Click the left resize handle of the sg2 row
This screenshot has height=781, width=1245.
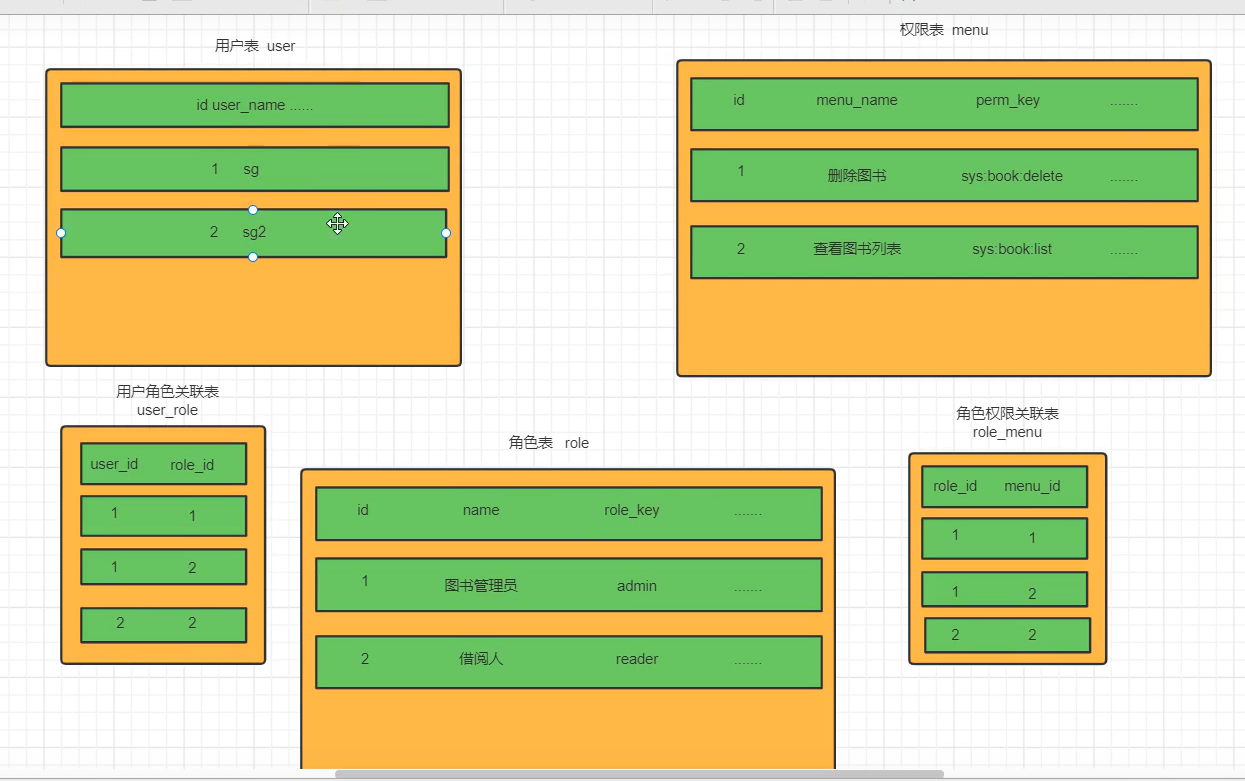(61, 233)
